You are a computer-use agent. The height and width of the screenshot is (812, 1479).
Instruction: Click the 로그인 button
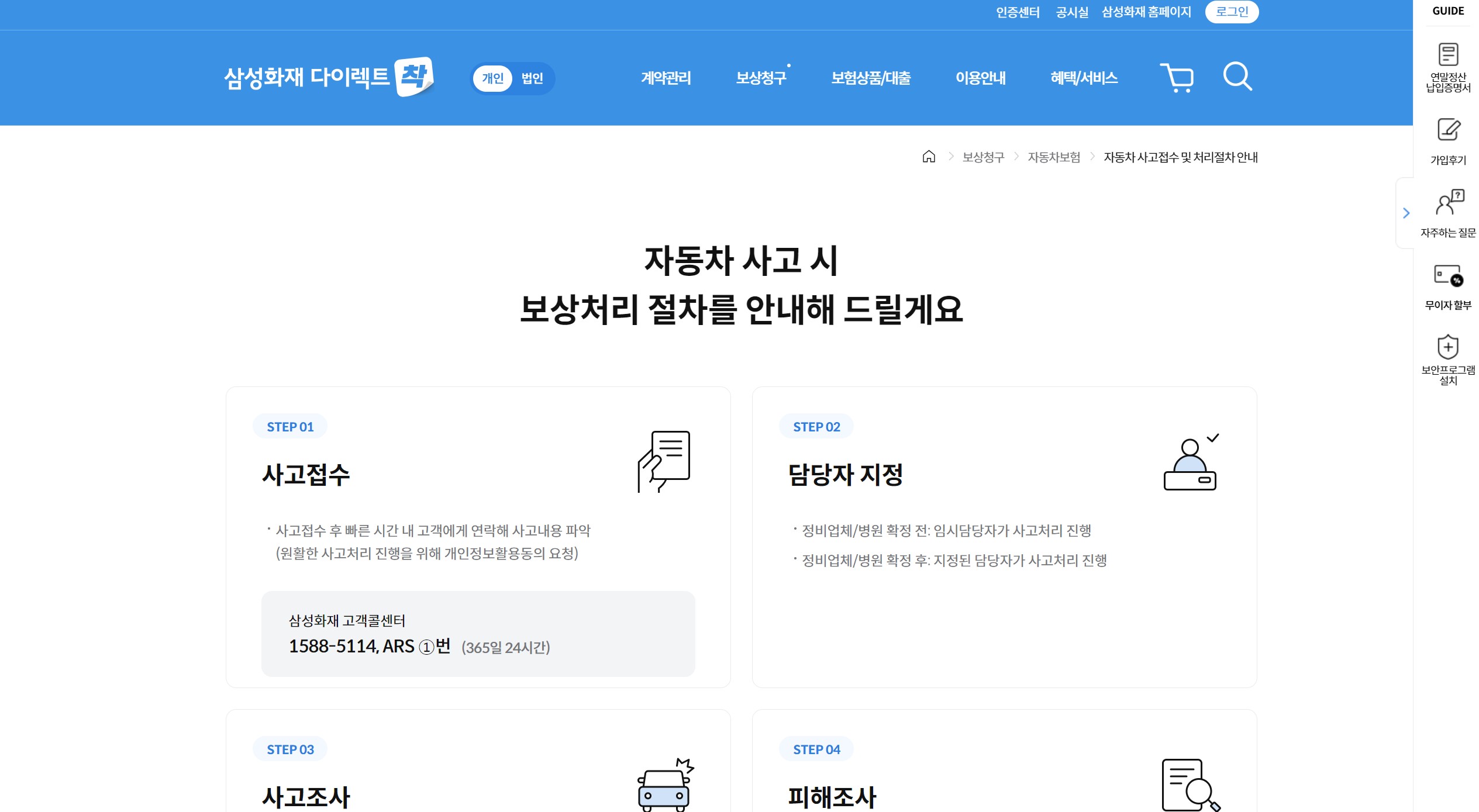(1232, 12)
